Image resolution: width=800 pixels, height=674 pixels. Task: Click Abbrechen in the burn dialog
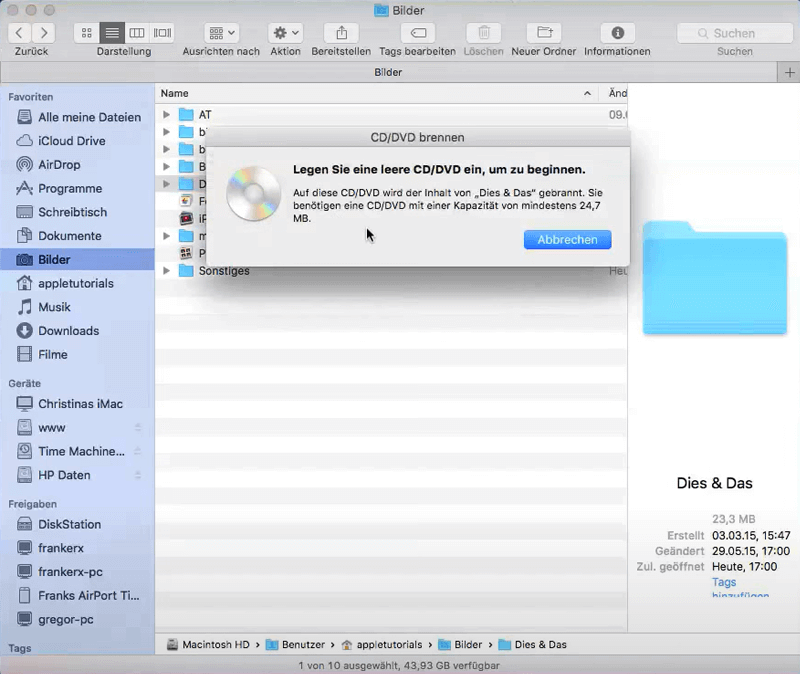pyautogui.click(x=567, y=240)
